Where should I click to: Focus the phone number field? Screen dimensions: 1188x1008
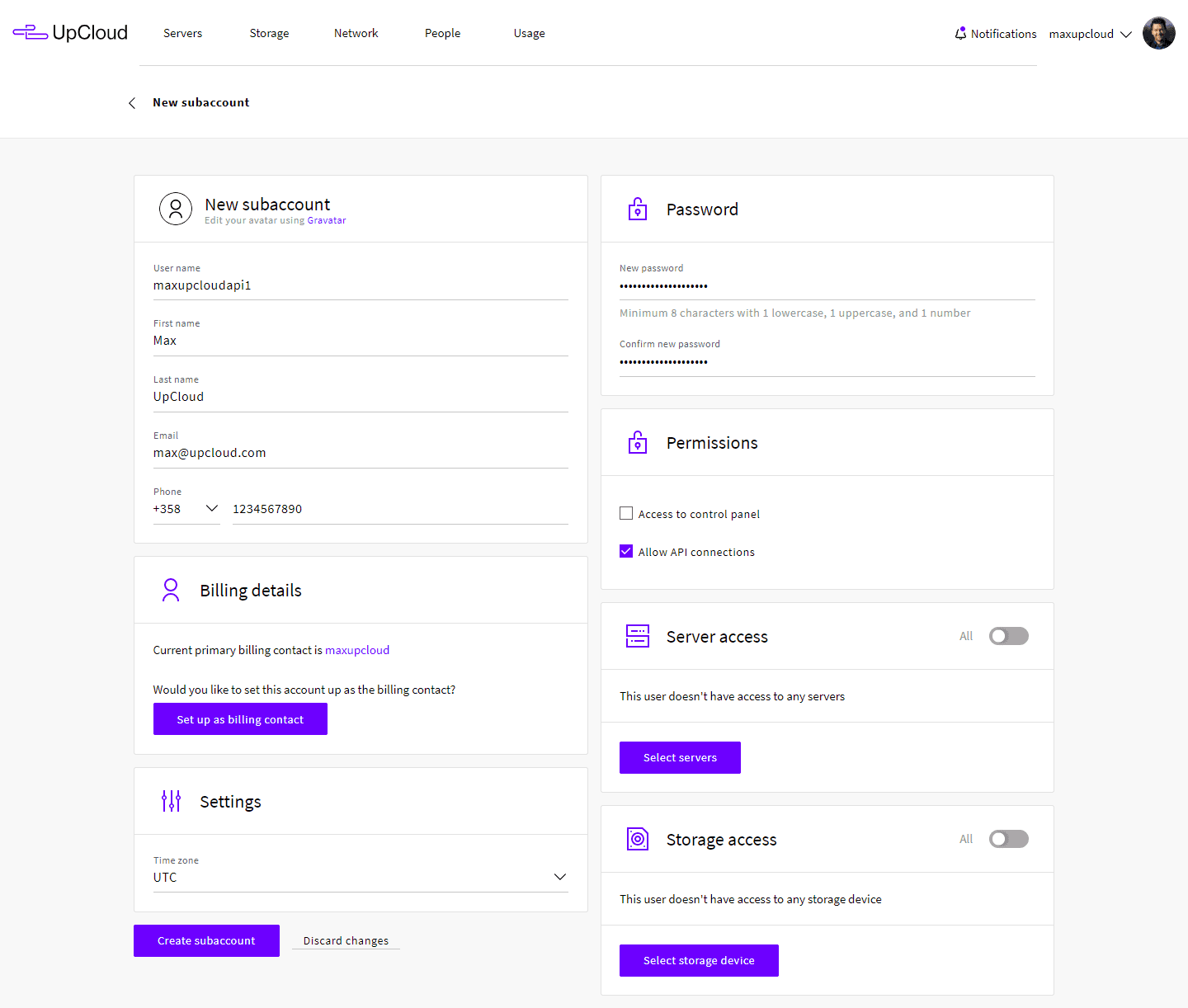tap(400, 509)
